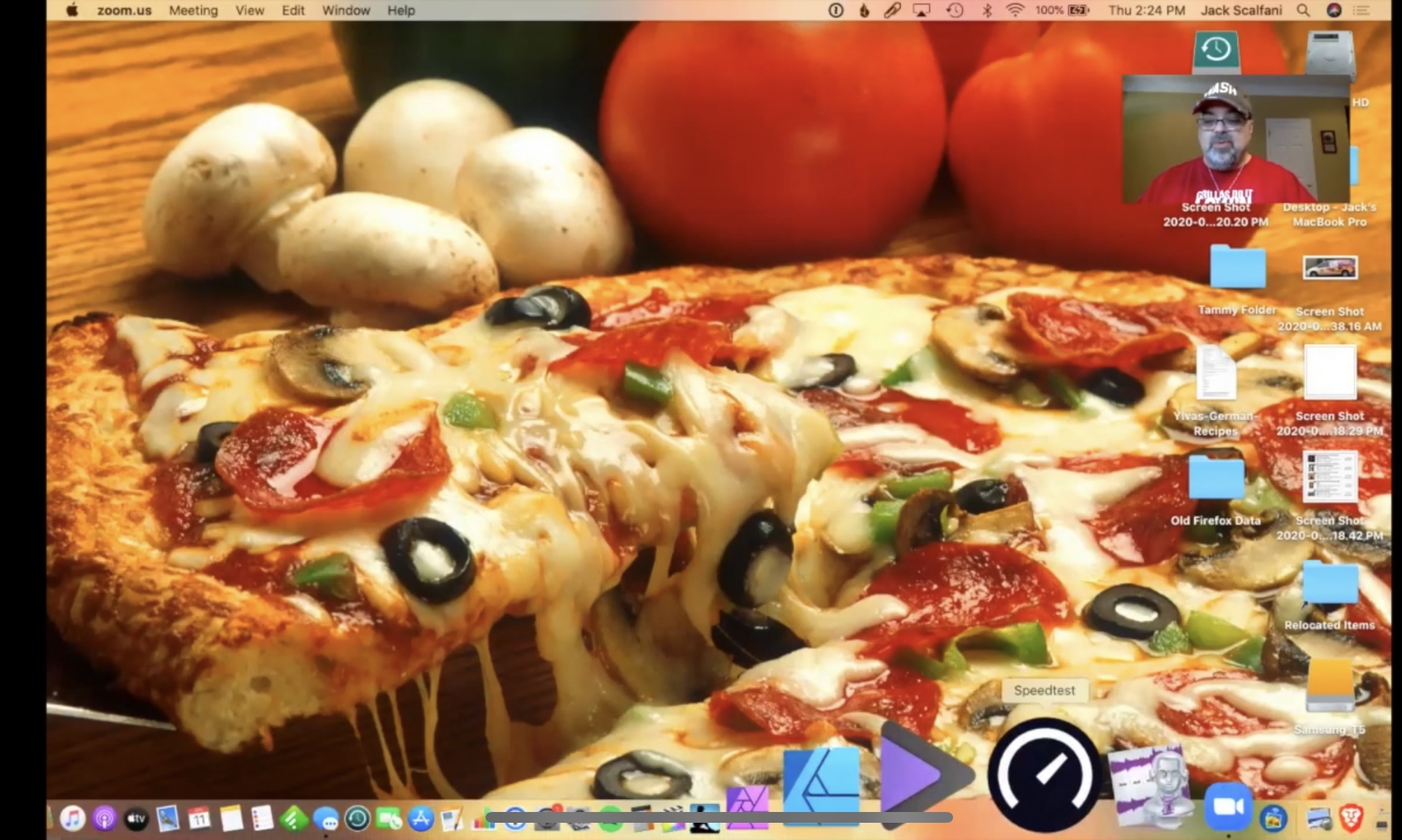
Task: Open Time Machine menu bar status
Action: (955, 10)
